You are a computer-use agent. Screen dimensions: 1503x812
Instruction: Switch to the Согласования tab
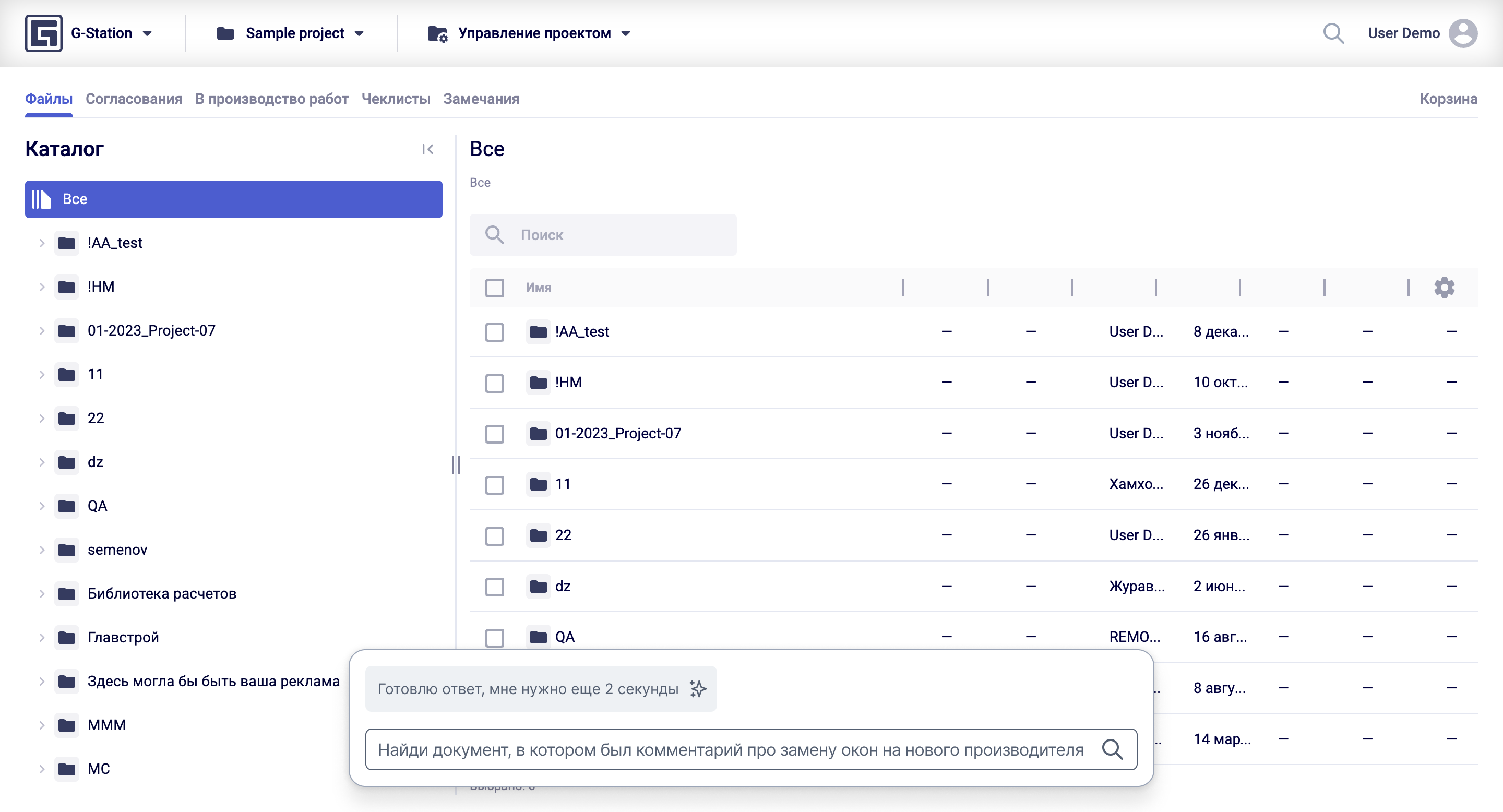[134, 99]
